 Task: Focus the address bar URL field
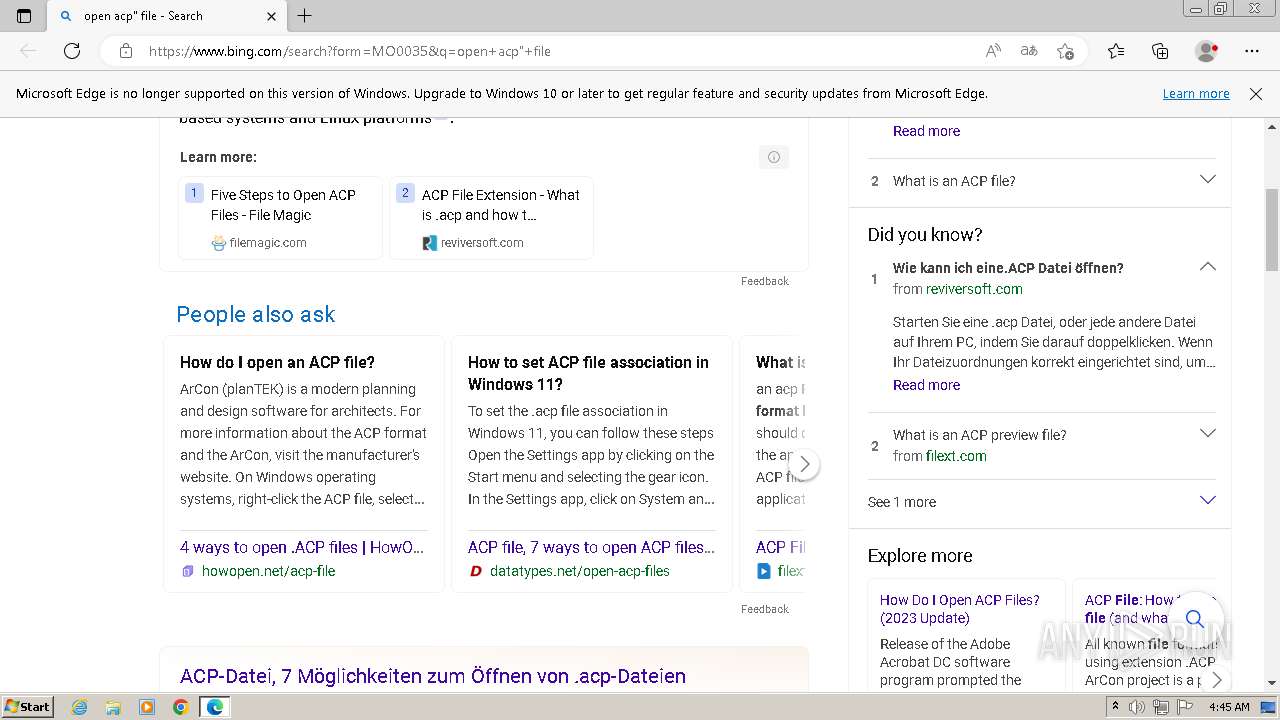click(x=560, y=51)
